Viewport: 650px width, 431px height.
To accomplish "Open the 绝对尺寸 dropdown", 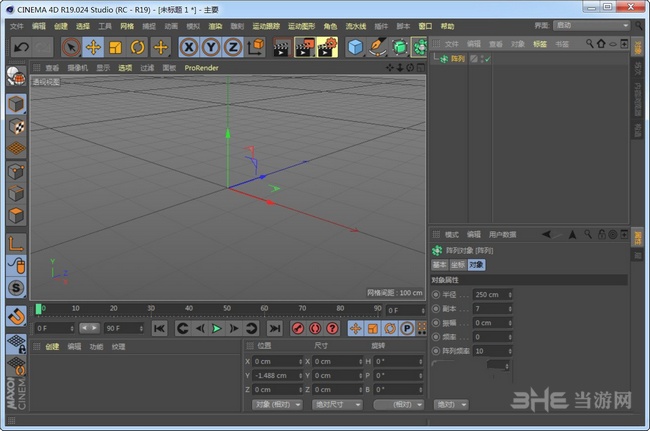I will pos(337,404).
